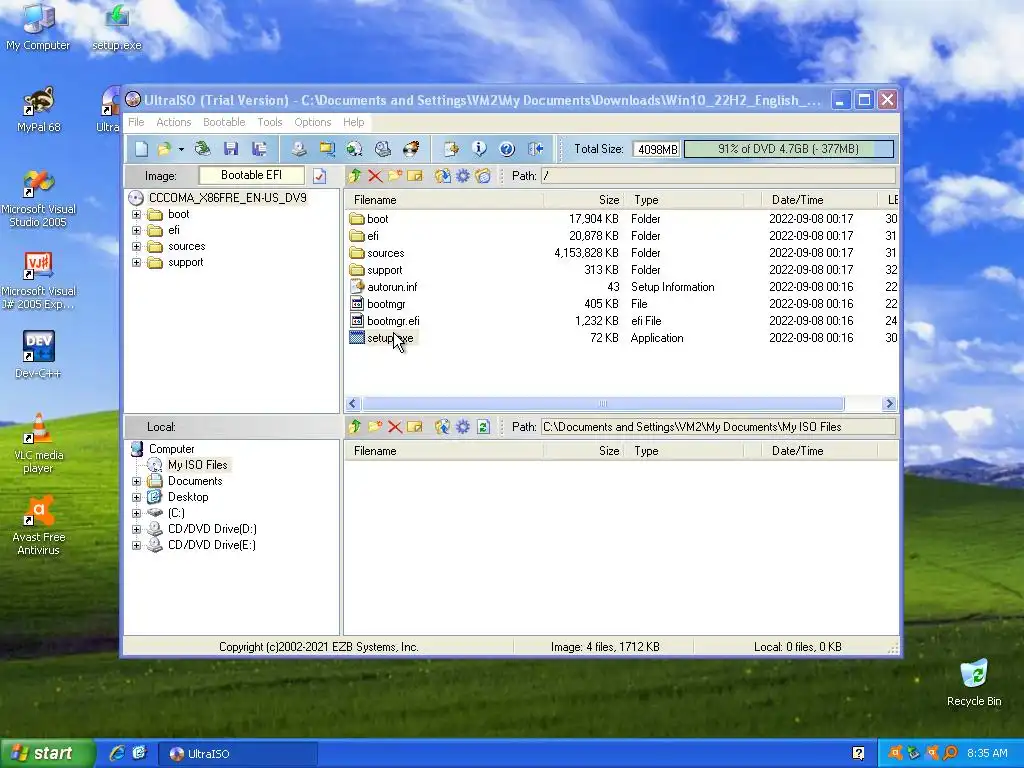Click the green Refresh icon in Local toolbar
1024x768 pixels.
[x=483, y=427]
